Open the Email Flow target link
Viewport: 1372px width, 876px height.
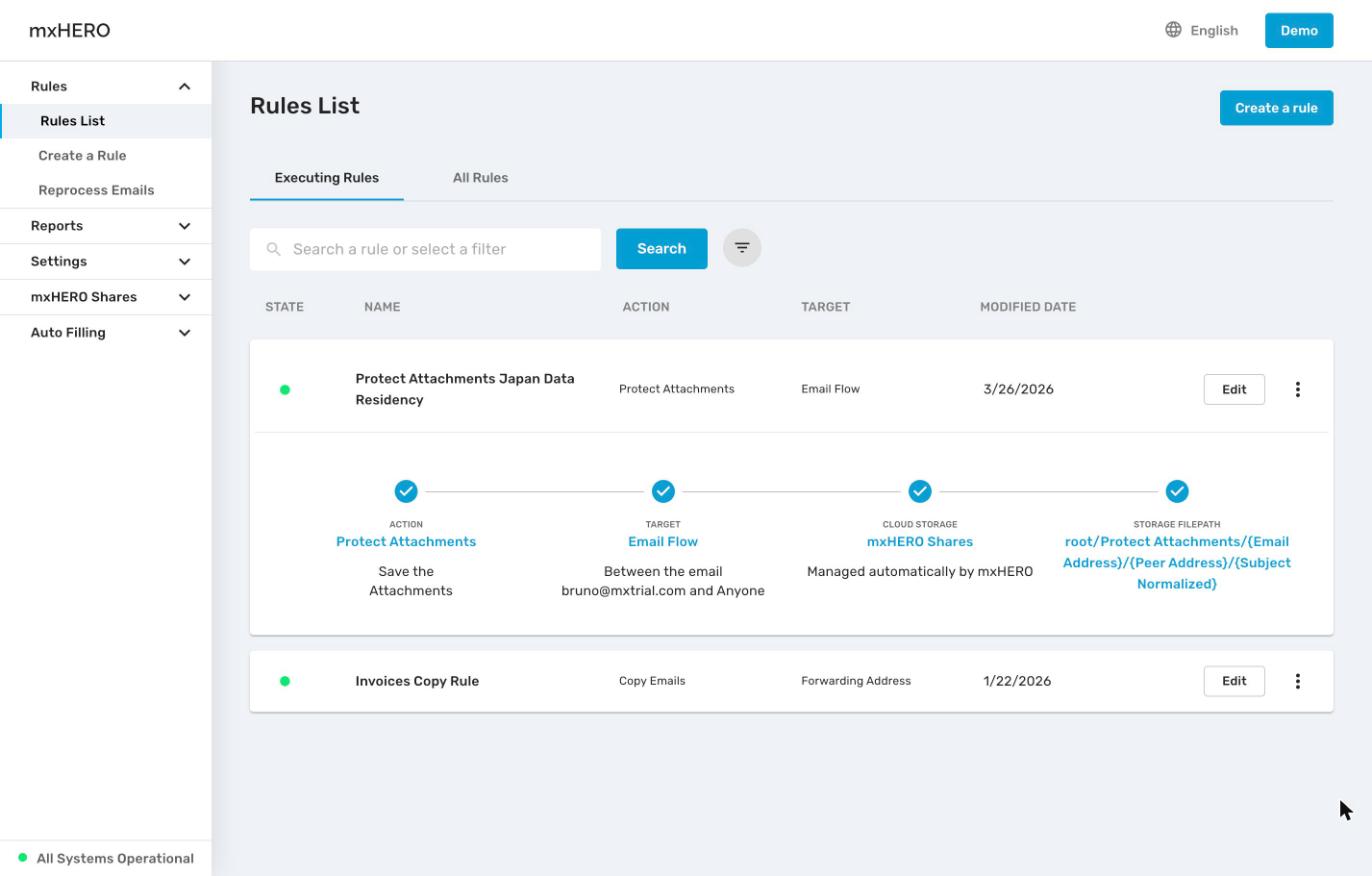tap(663, 541)
